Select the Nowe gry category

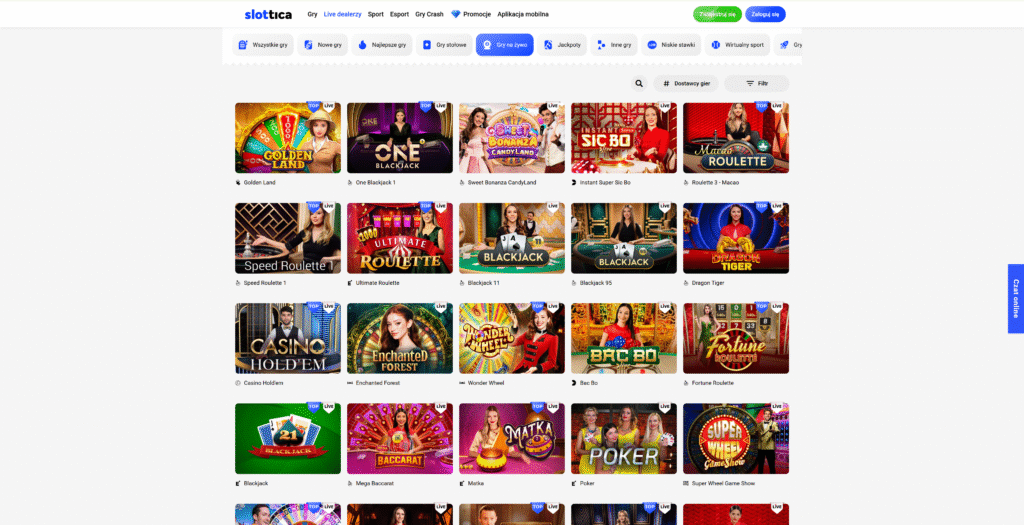pyautogui.click(x=323, y=45)
